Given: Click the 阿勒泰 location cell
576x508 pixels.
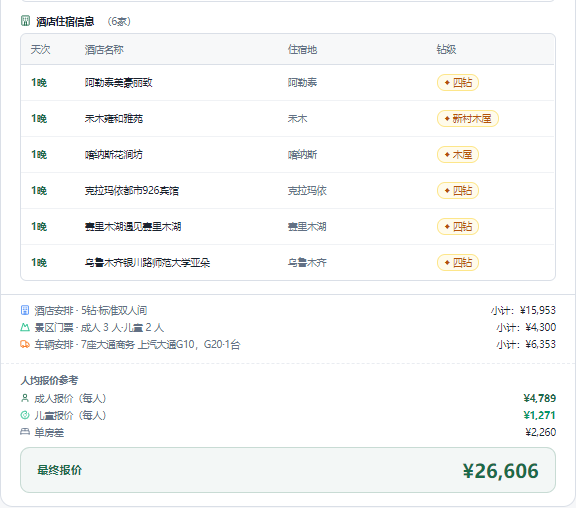Looking at the screenshot, I should click(302, 82).
